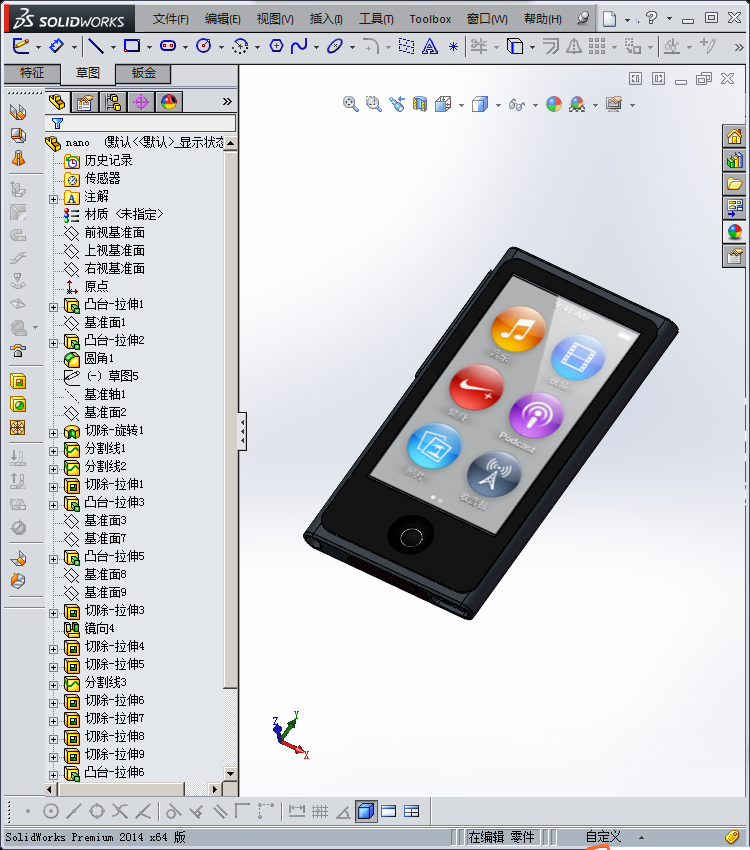Open the Rectangle tool dropdown arrow

149,47
